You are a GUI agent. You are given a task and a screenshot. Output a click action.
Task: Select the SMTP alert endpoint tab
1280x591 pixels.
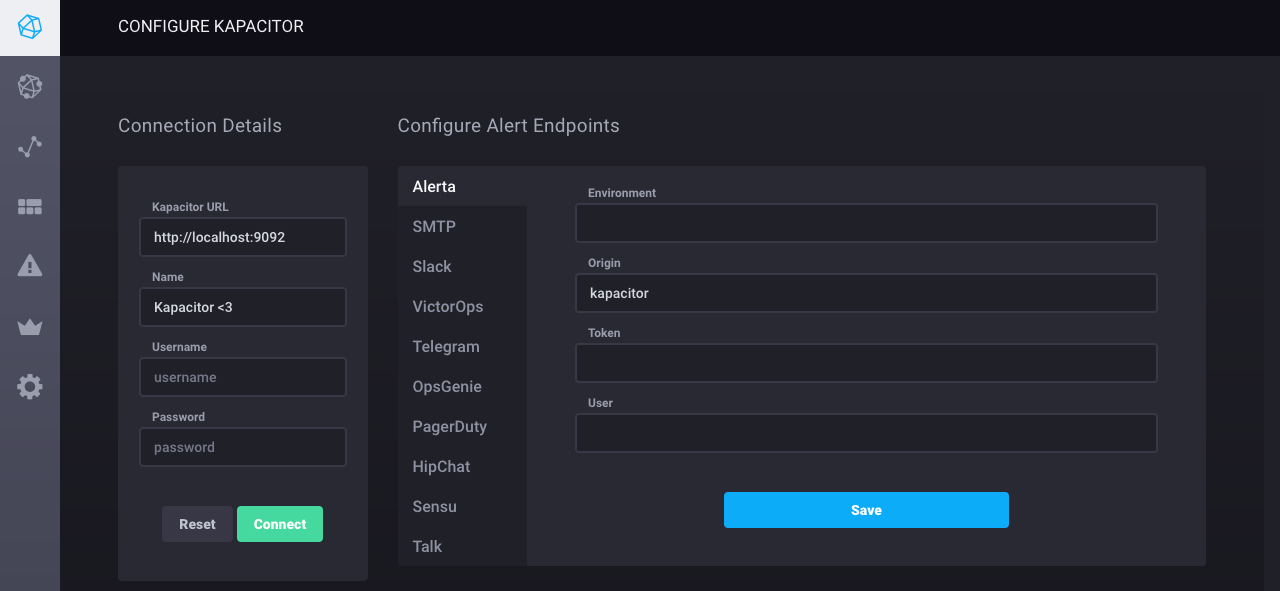point(434,227)
